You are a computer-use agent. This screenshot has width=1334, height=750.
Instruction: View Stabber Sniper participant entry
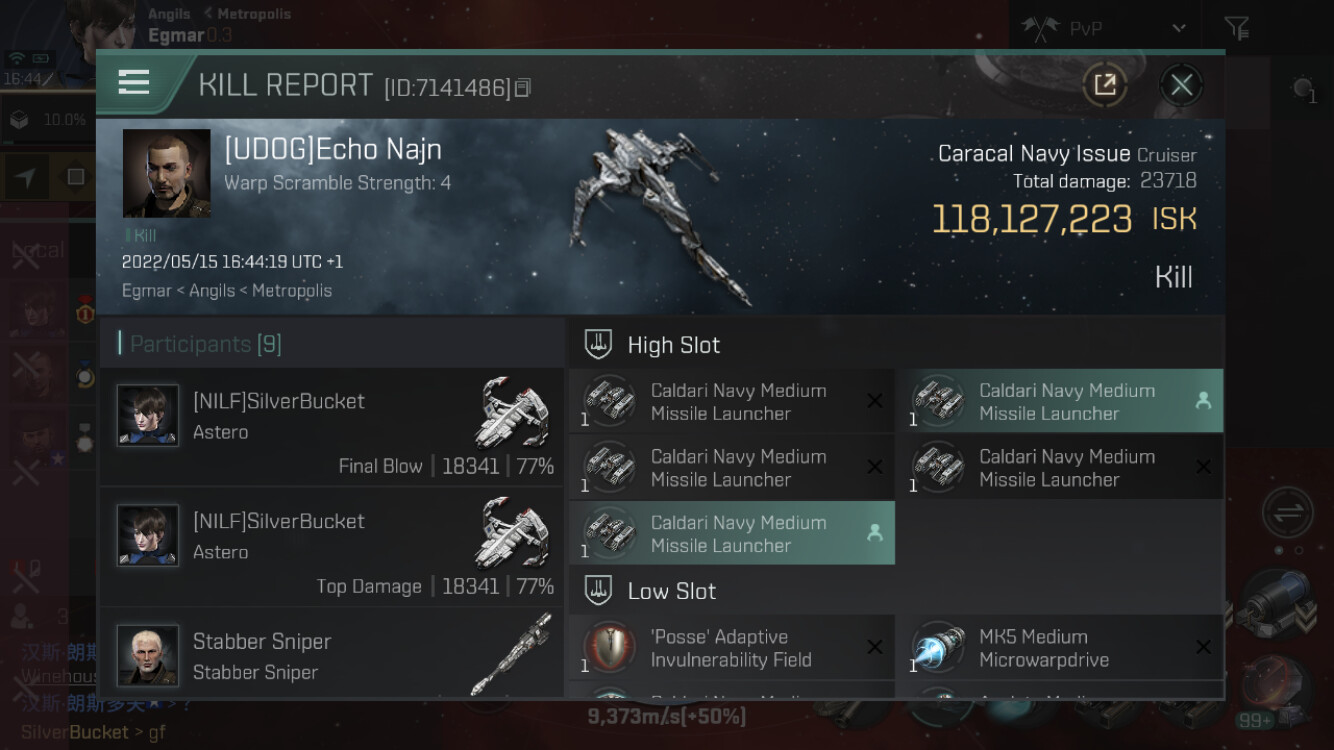(331, 653)
